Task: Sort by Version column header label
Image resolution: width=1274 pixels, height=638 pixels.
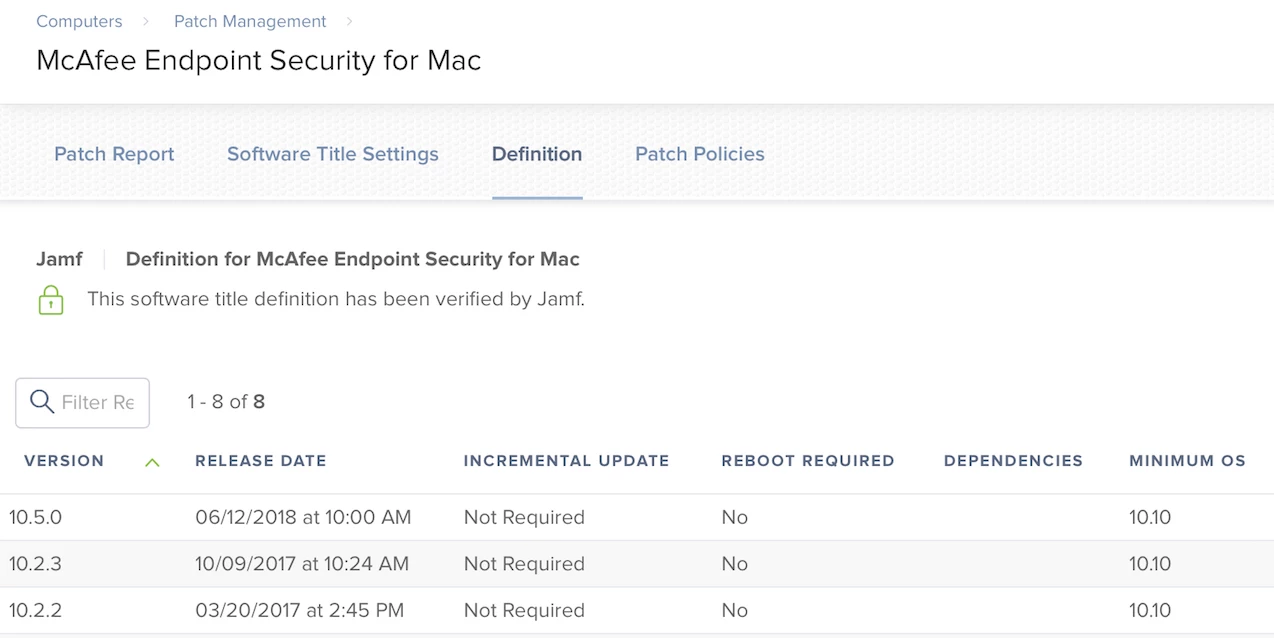Action: click(x=64, y=461)
